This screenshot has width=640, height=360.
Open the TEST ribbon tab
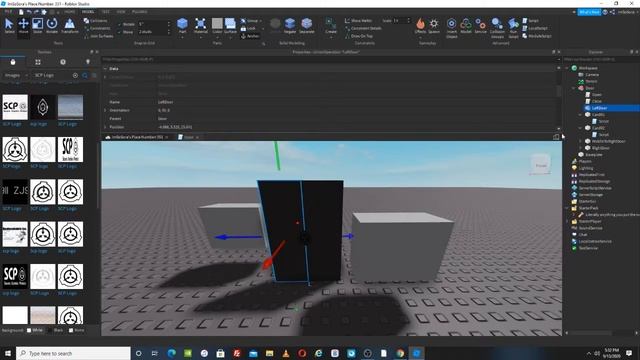pos(105,12)
